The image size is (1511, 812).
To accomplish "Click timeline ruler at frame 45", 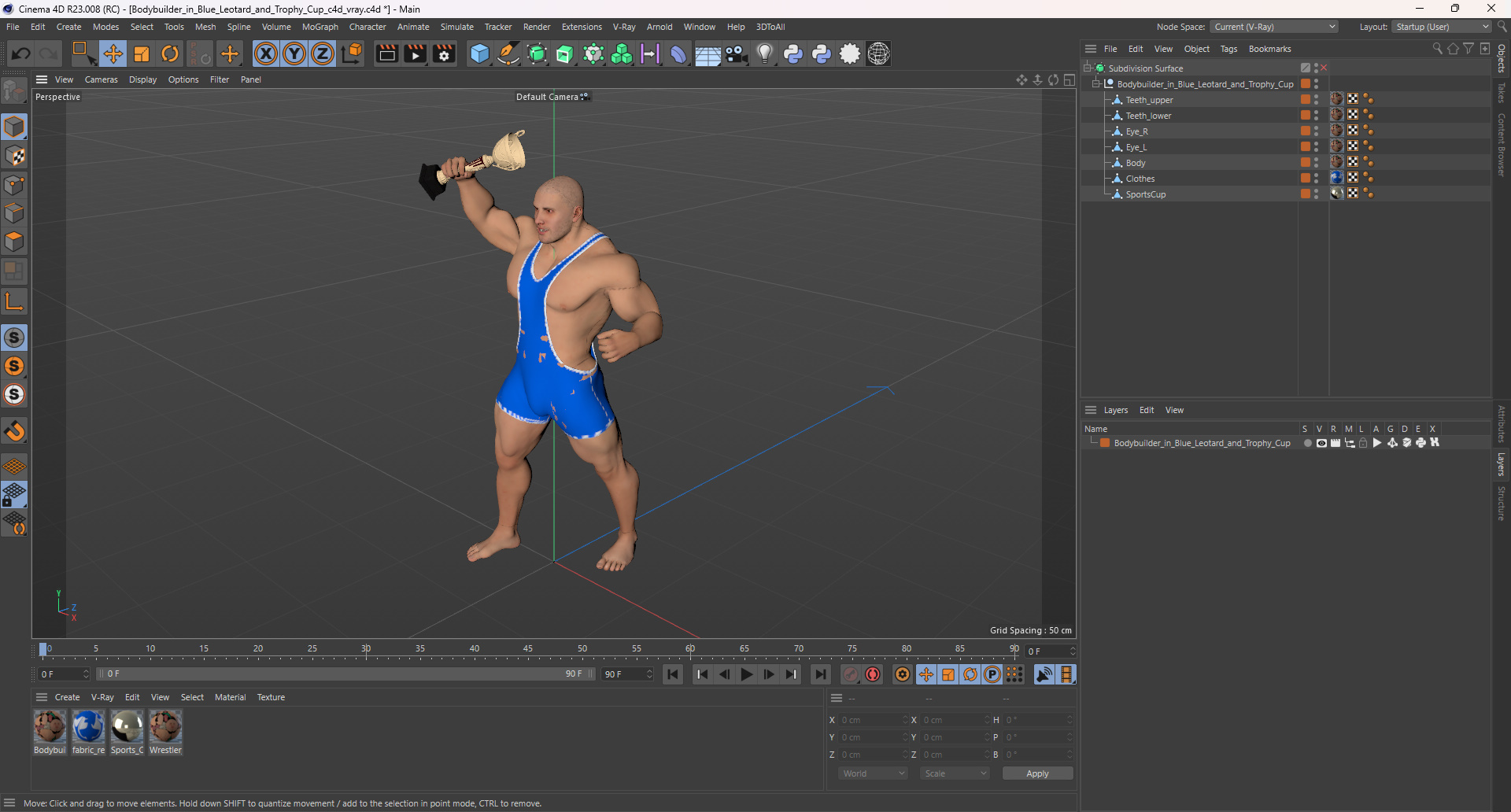I will pos(528,649).
